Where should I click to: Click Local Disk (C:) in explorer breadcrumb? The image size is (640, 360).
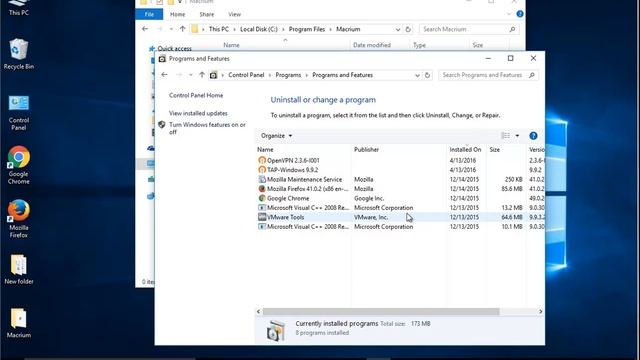(x=259, y=29)
